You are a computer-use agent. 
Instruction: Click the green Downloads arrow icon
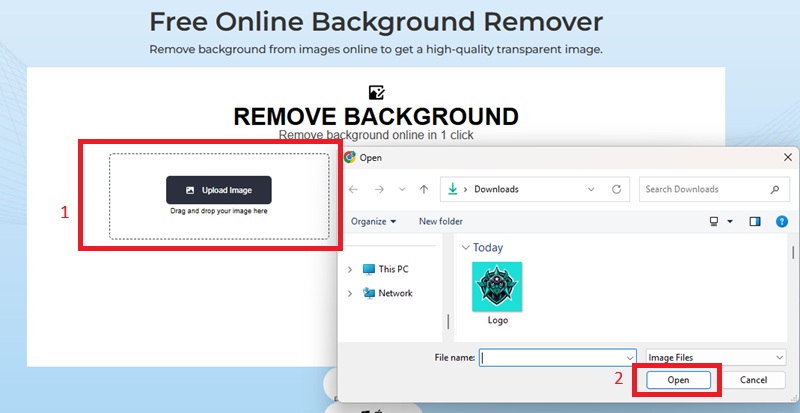pyautogui.click(x=452, y=189)
